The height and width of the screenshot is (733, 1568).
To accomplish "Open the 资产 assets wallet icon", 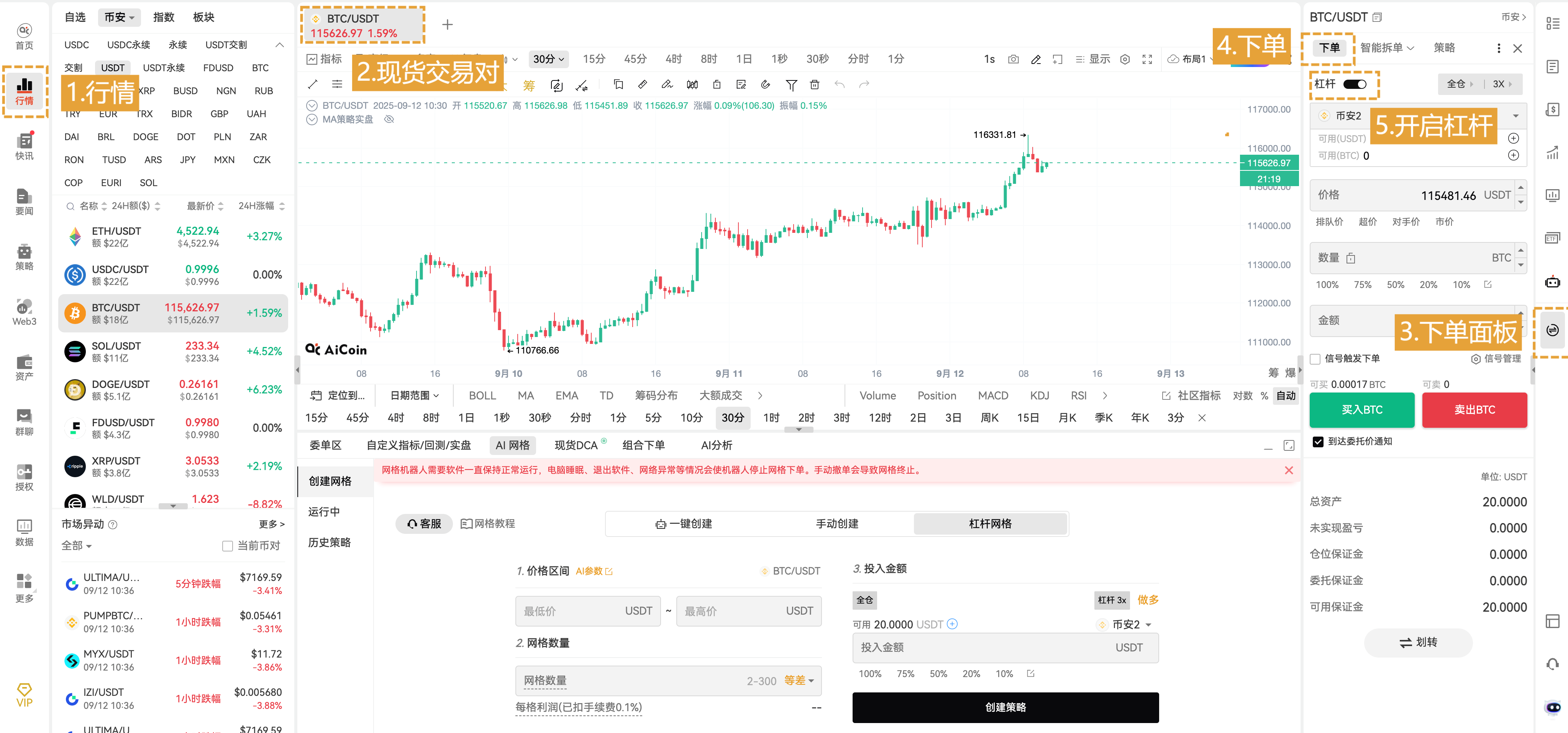I will (24, 367).
